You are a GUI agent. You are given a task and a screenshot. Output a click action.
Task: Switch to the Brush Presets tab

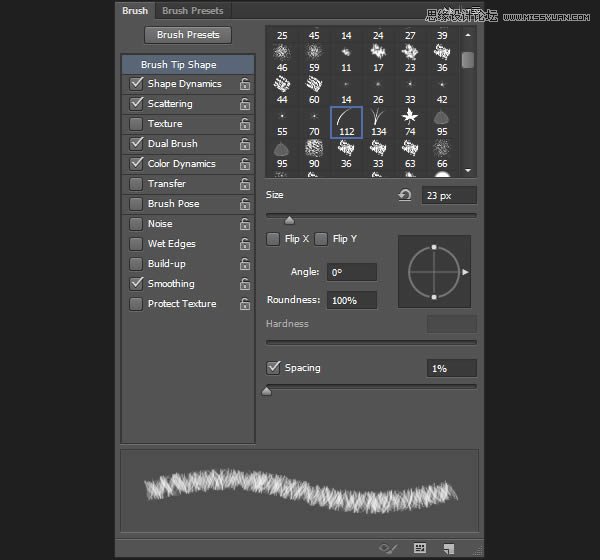coord(193,10)
